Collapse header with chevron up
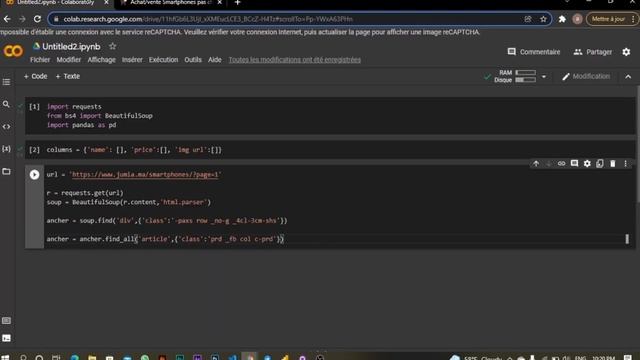 [x=628, y=77]
